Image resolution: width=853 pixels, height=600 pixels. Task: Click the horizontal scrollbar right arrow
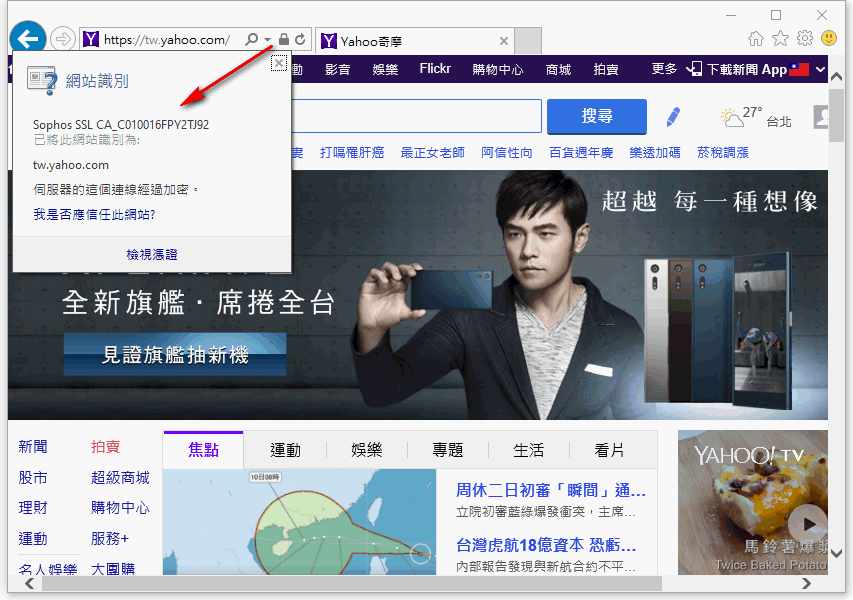click(807, 584)
